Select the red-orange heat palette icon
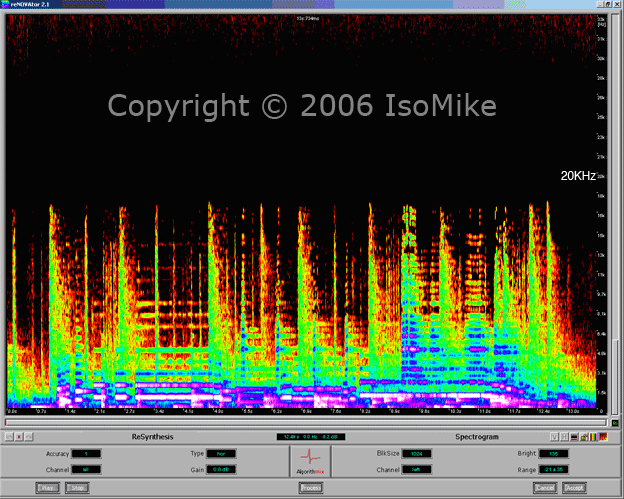Viewport: 624px width, 499px height. click(603, 437)
